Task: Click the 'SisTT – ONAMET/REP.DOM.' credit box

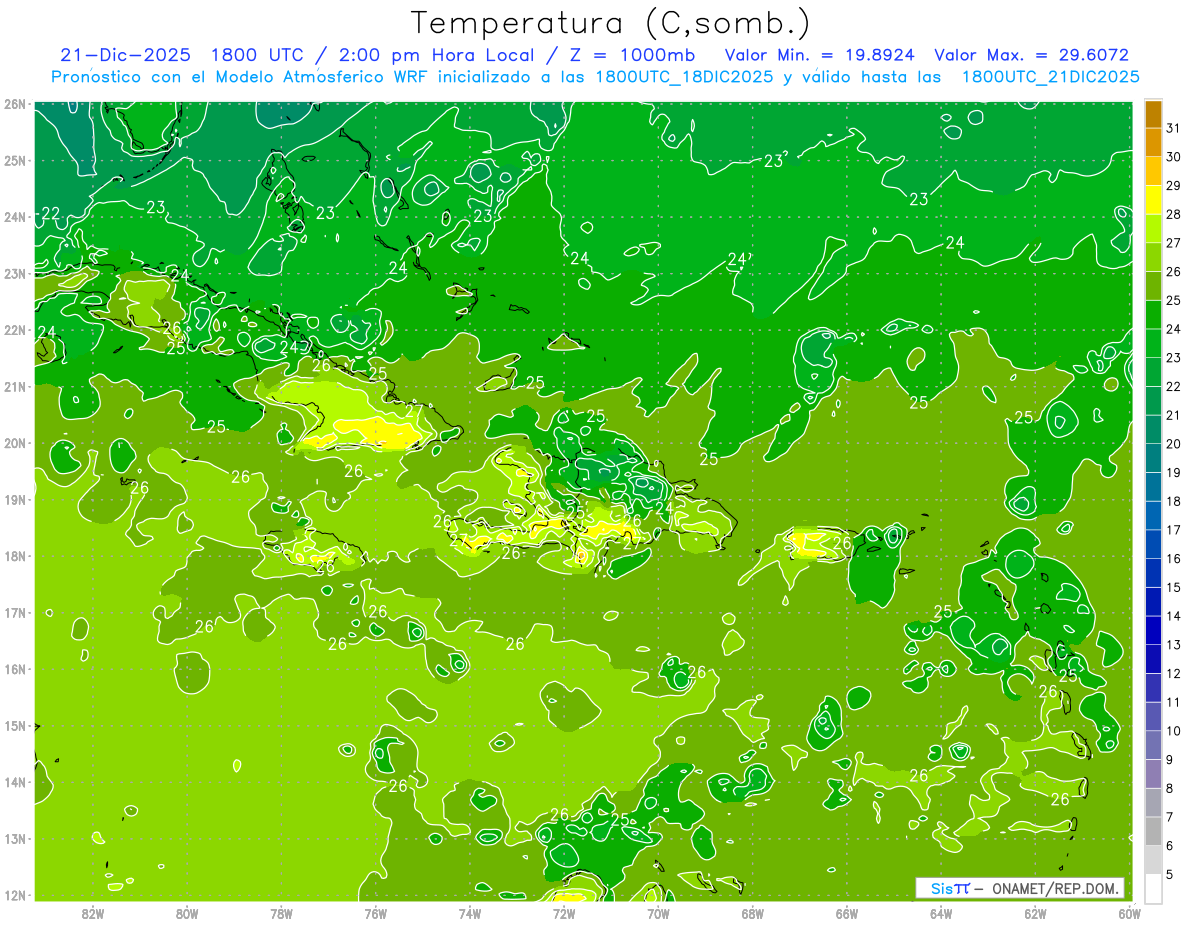Action: tap(1020, 888)
